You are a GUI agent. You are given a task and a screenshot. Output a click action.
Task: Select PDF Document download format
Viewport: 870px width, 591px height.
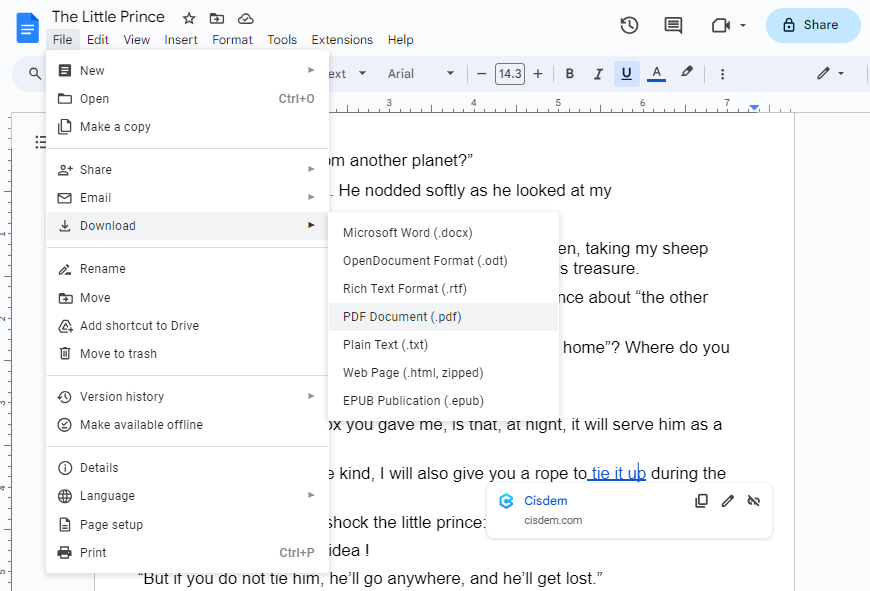pyautogui.click(x=403, y=316)
